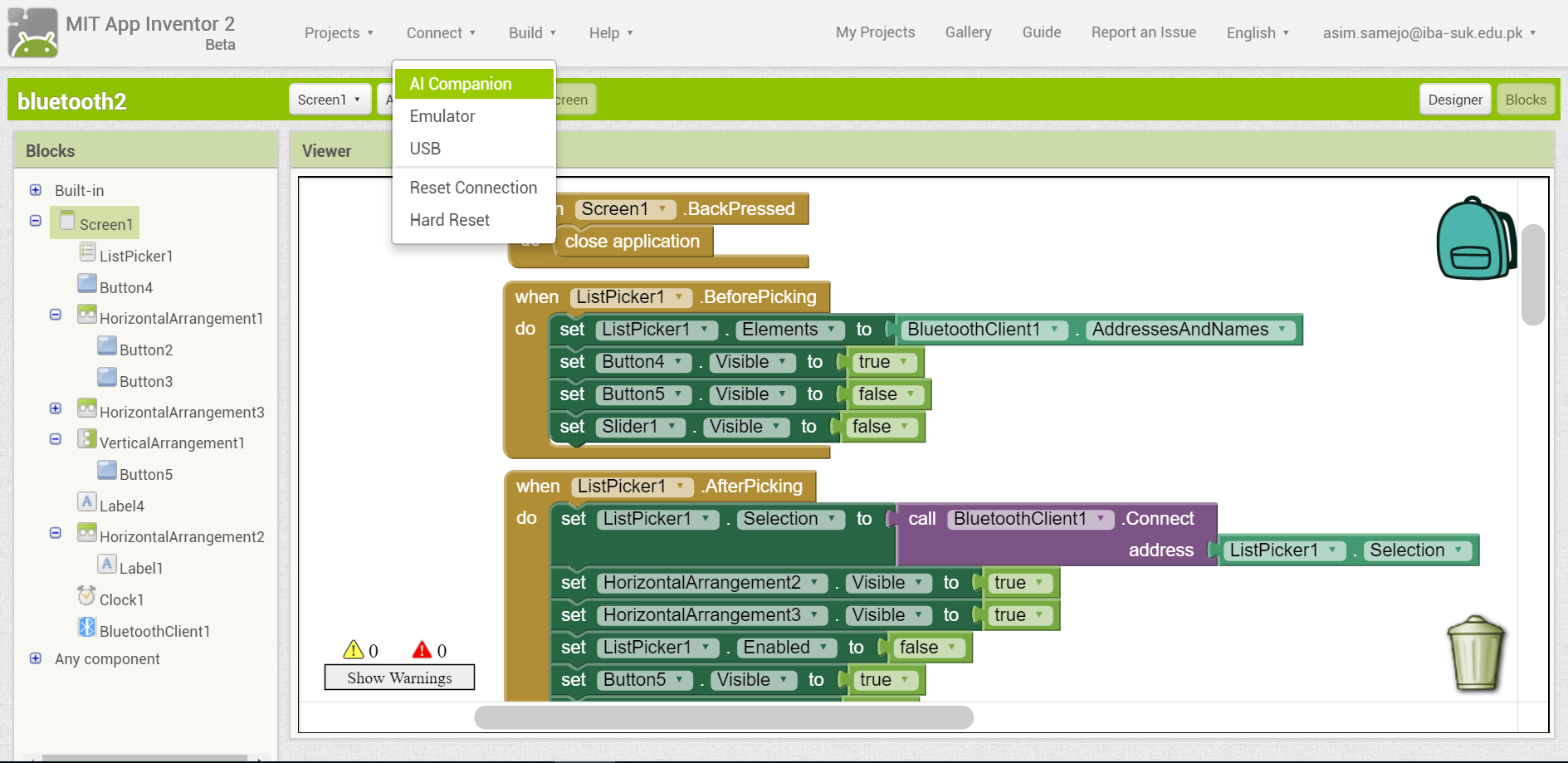This screenshot has height=763, width=1568.
Task: Click the close application block
Action: click(633, 242)
